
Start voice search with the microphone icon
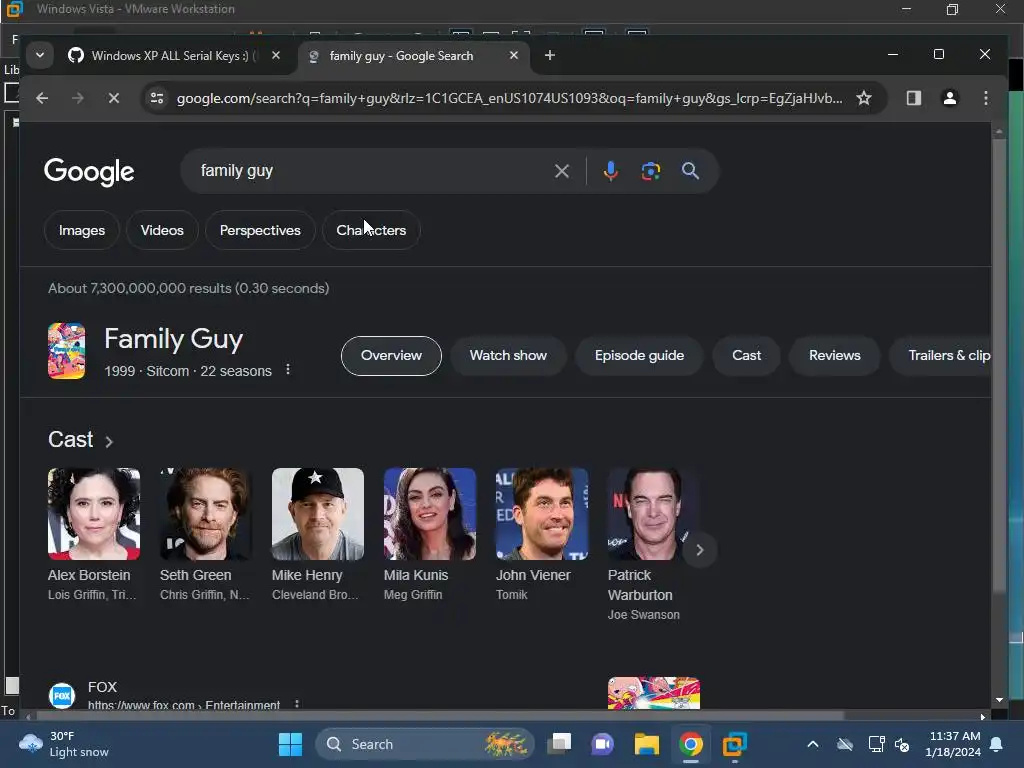(611, 171)
